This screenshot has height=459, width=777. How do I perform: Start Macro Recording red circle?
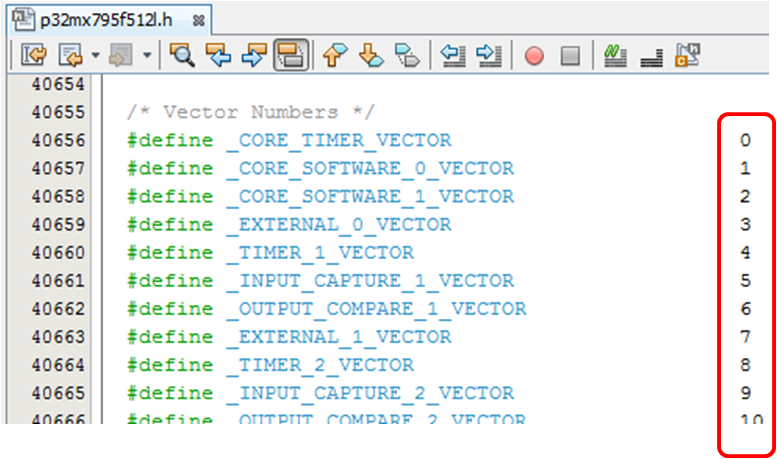pyautogui.click(x=534, y=55)
